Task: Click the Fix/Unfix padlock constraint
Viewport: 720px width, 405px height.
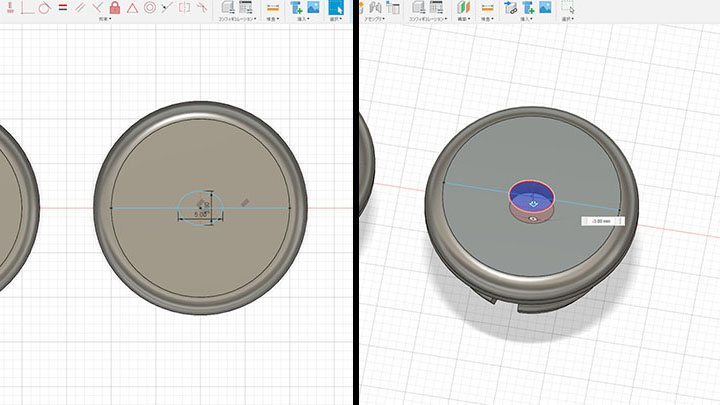Action: click(x=115, y=7)
